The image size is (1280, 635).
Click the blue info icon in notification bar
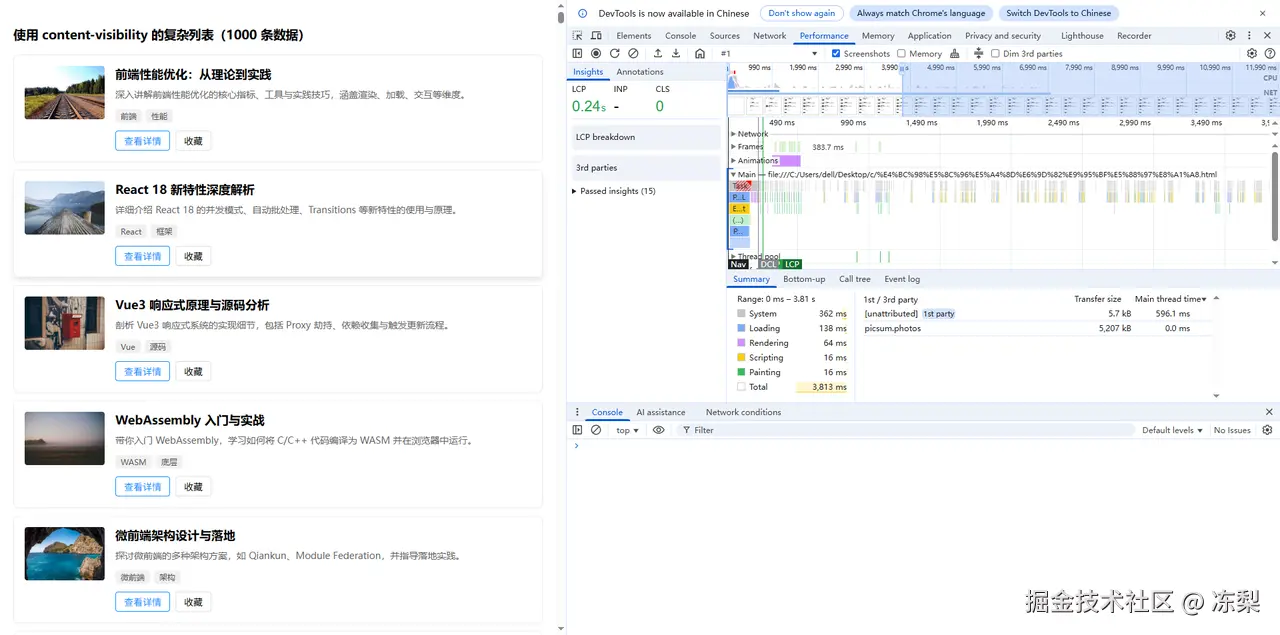pos(582,13)
